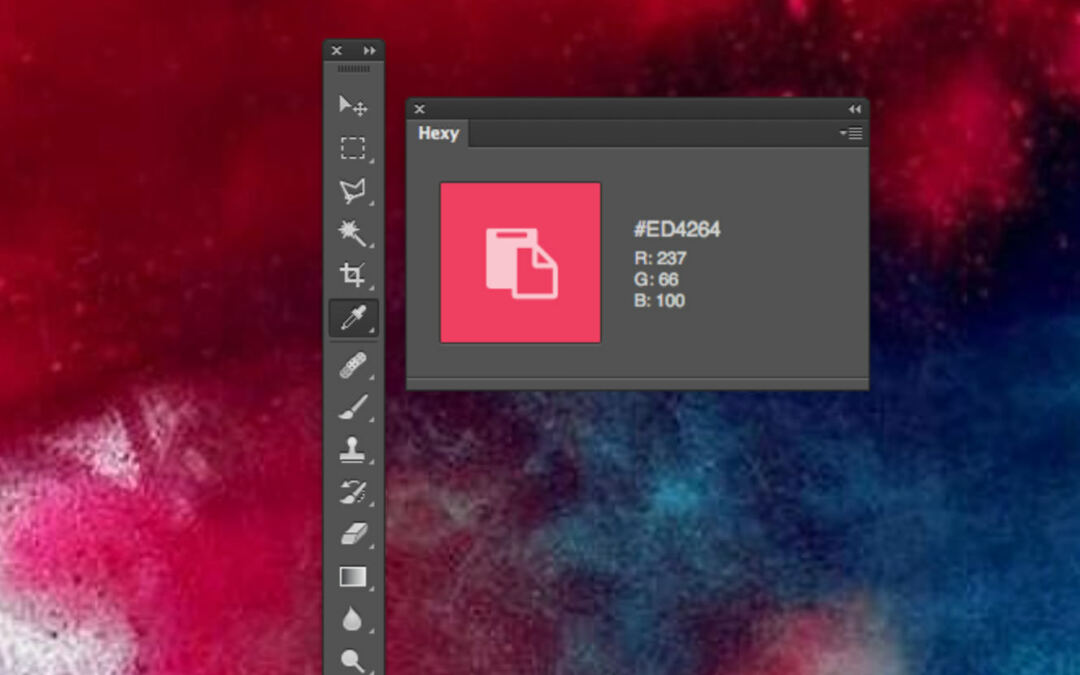Pick the History Brush tool
This screenshot has height=675, width=1080.
(x=353, y=492)
